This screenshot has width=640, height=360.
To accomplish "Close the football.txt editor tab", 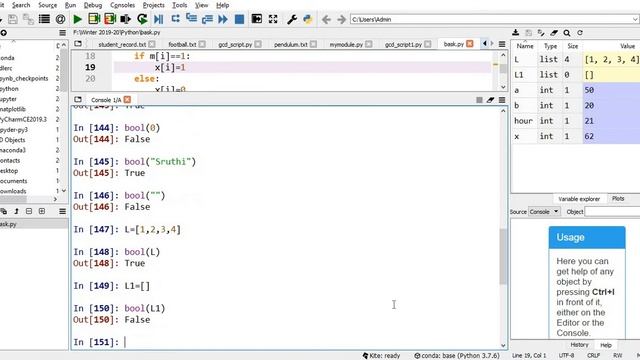I will [202, 44].
